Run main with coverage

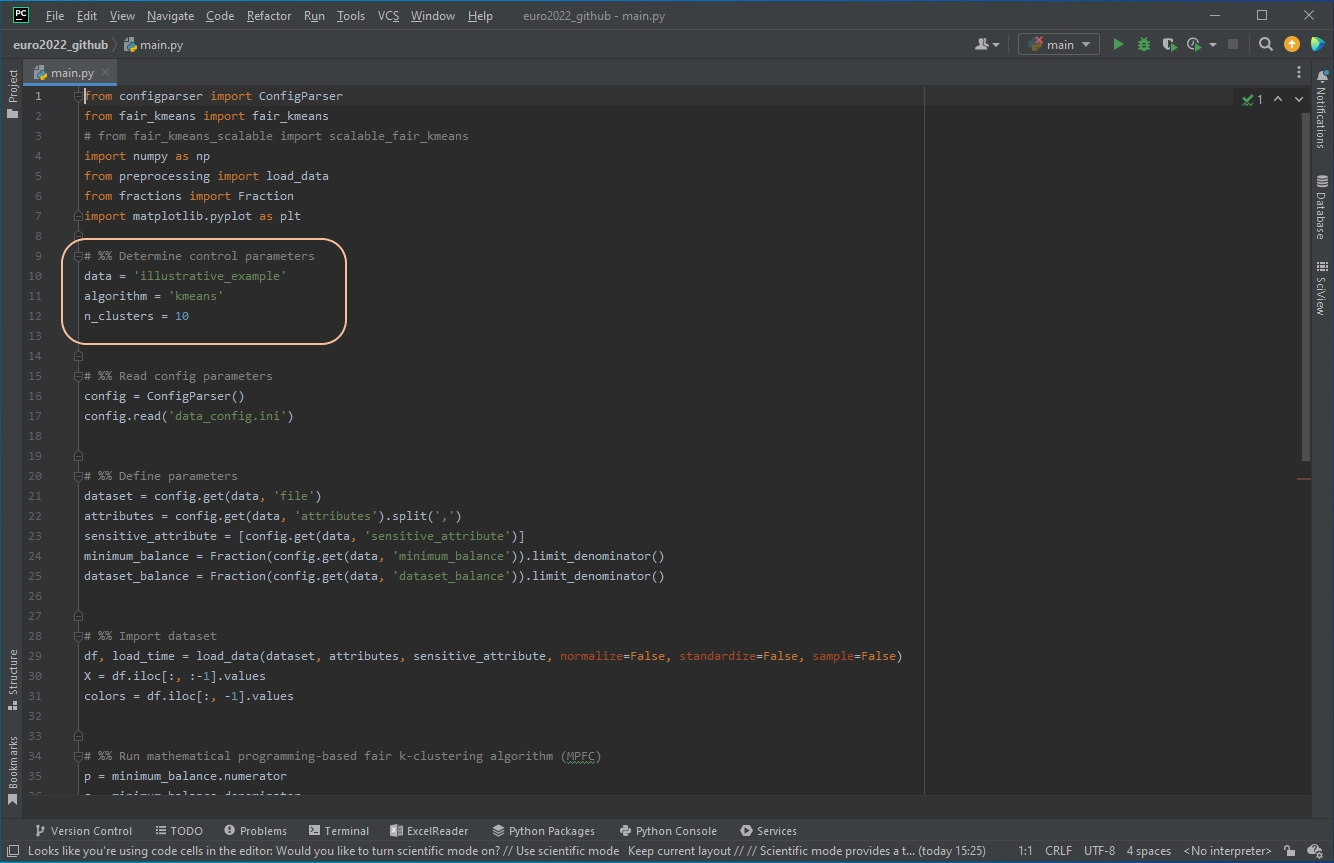pyautogui.click(x=1169, y=44)
